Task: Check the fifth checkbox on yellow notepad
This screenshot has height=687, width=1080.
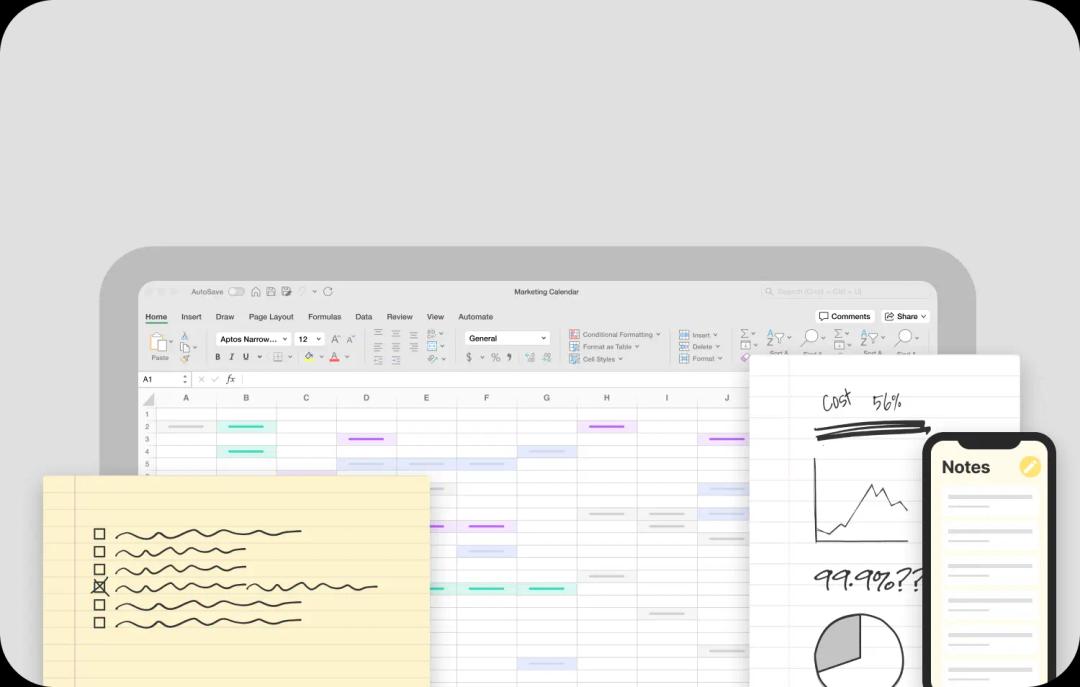Action: click(99, 605)
